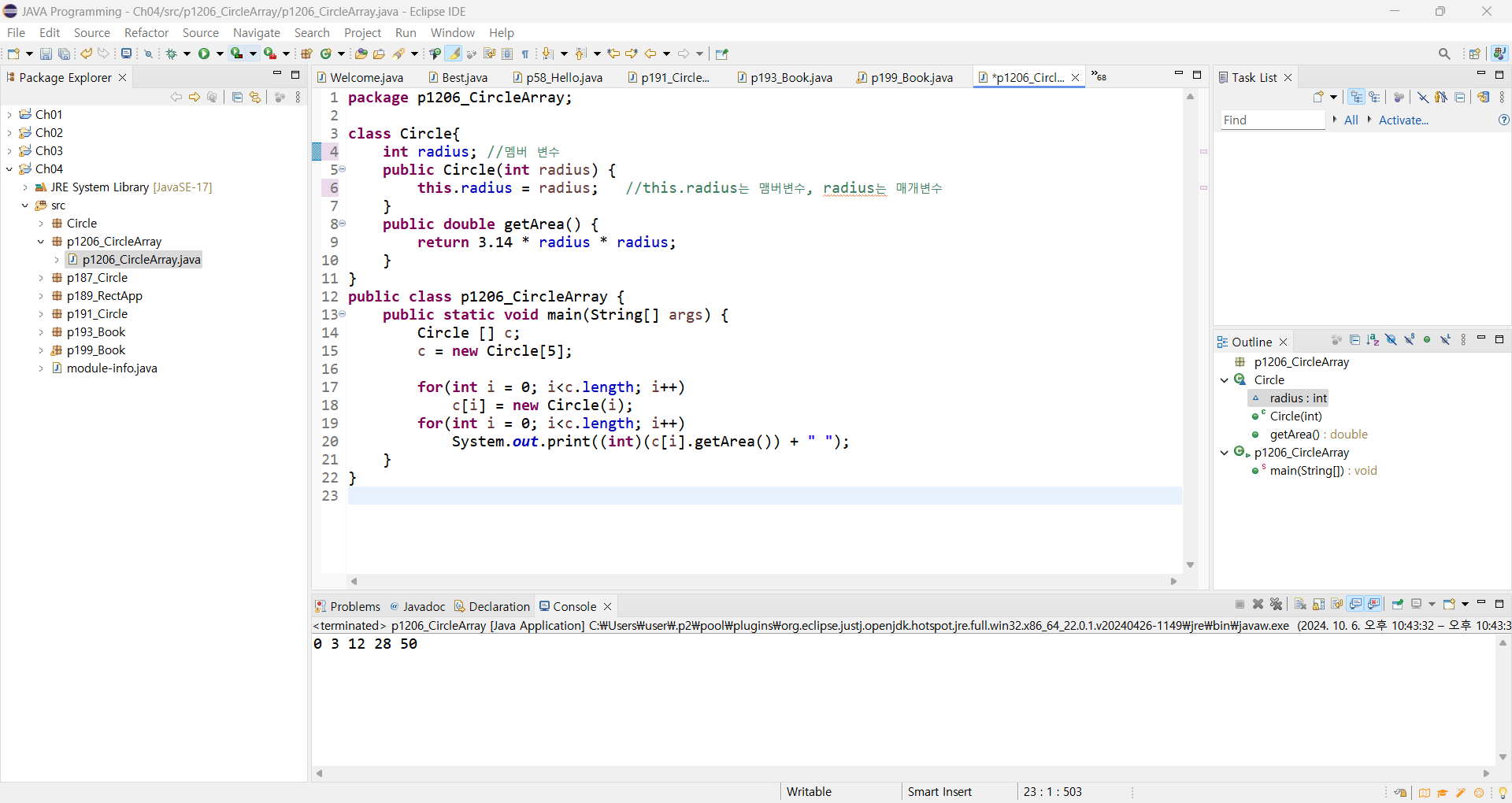The height and width of the screenshot is (803, 1512).
Task: Click the Console horizontal scrollbar right arrow
Action: [x=1487, y=773]
